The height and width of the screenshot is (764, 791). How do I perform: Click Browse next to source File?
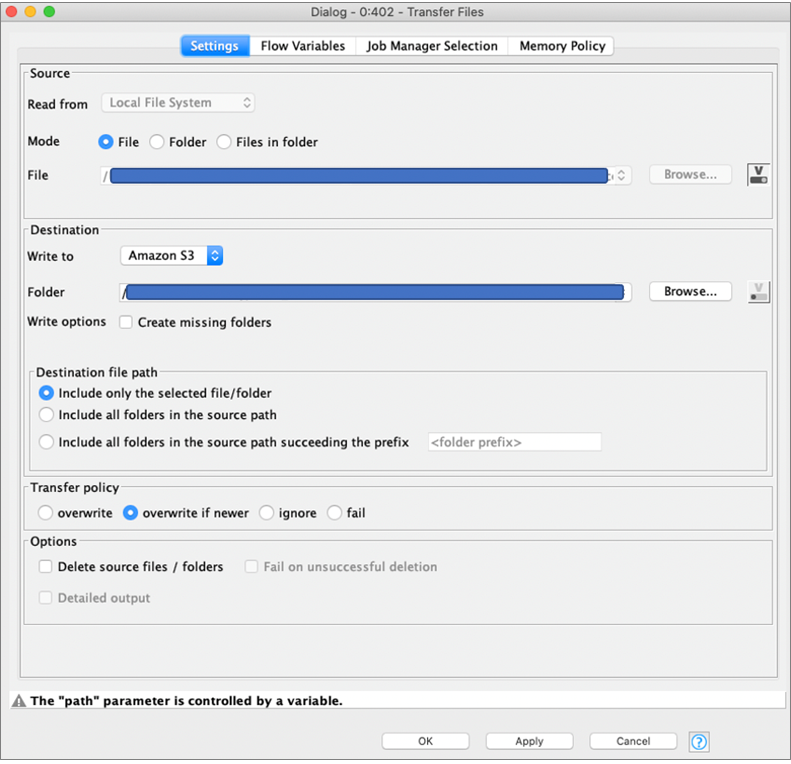[690, 175]
